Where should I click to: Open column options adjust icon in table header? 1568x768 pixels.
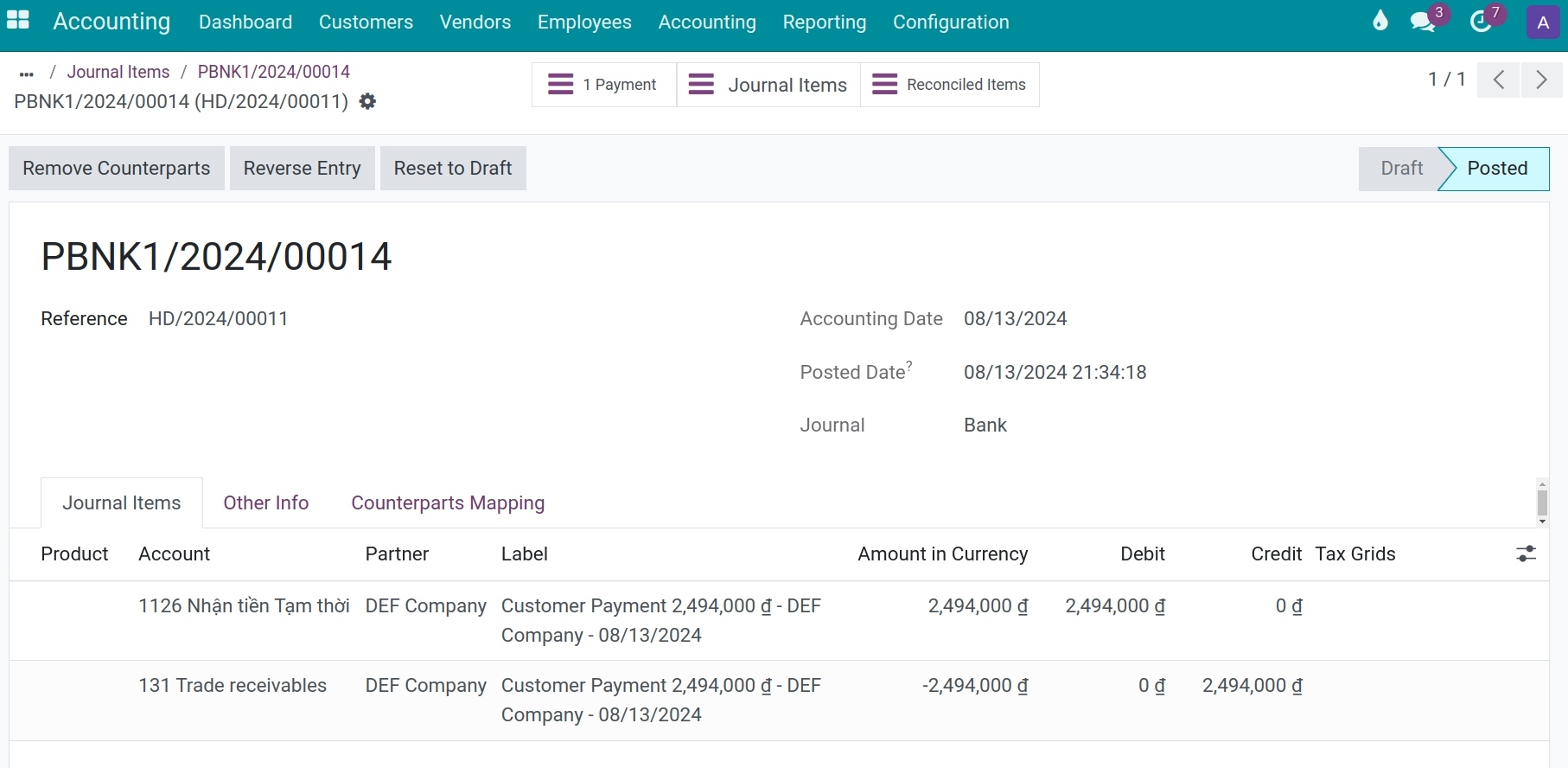point(1527,554)
